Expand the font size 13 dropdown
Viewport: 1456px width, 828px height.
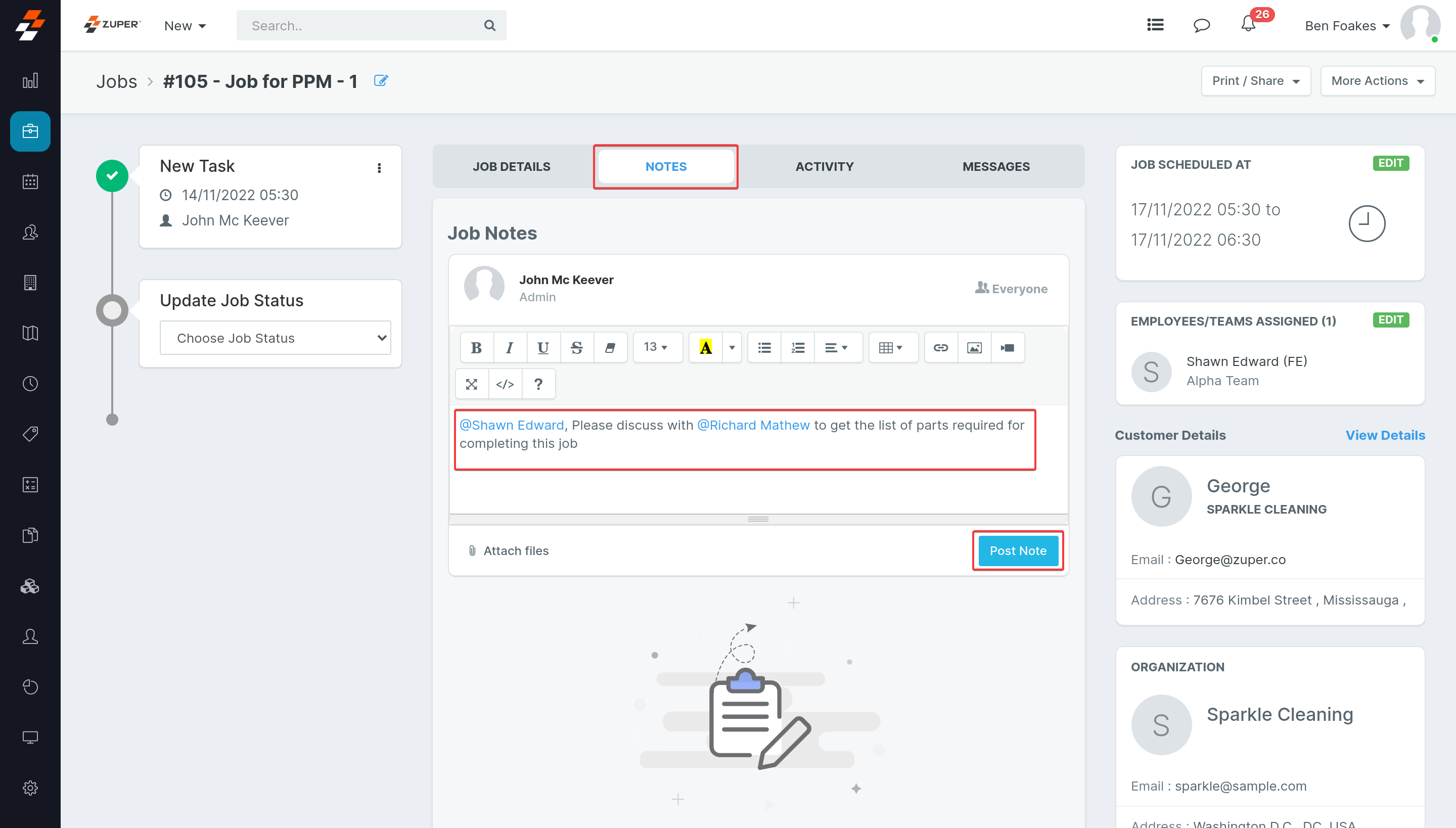click(656, 347)
